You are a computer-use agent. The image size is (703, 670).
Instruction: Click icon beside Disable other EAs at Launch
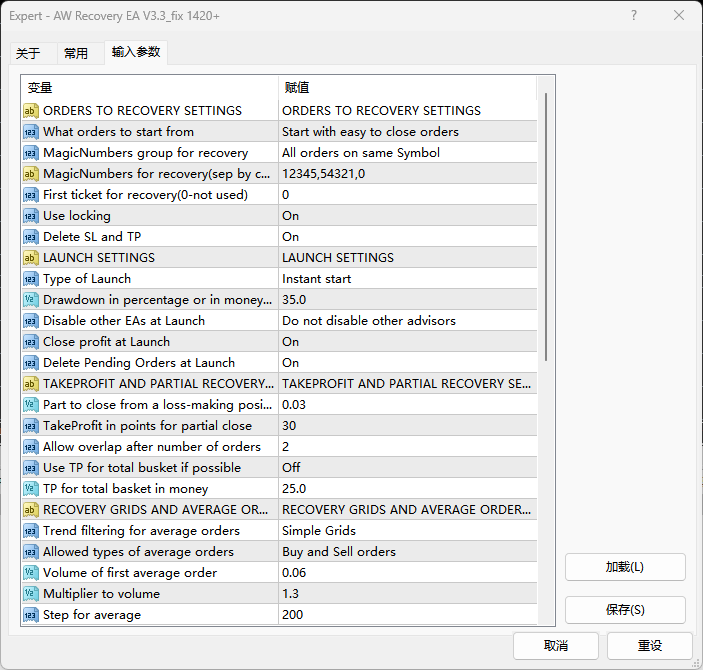(x=30, y=321)
